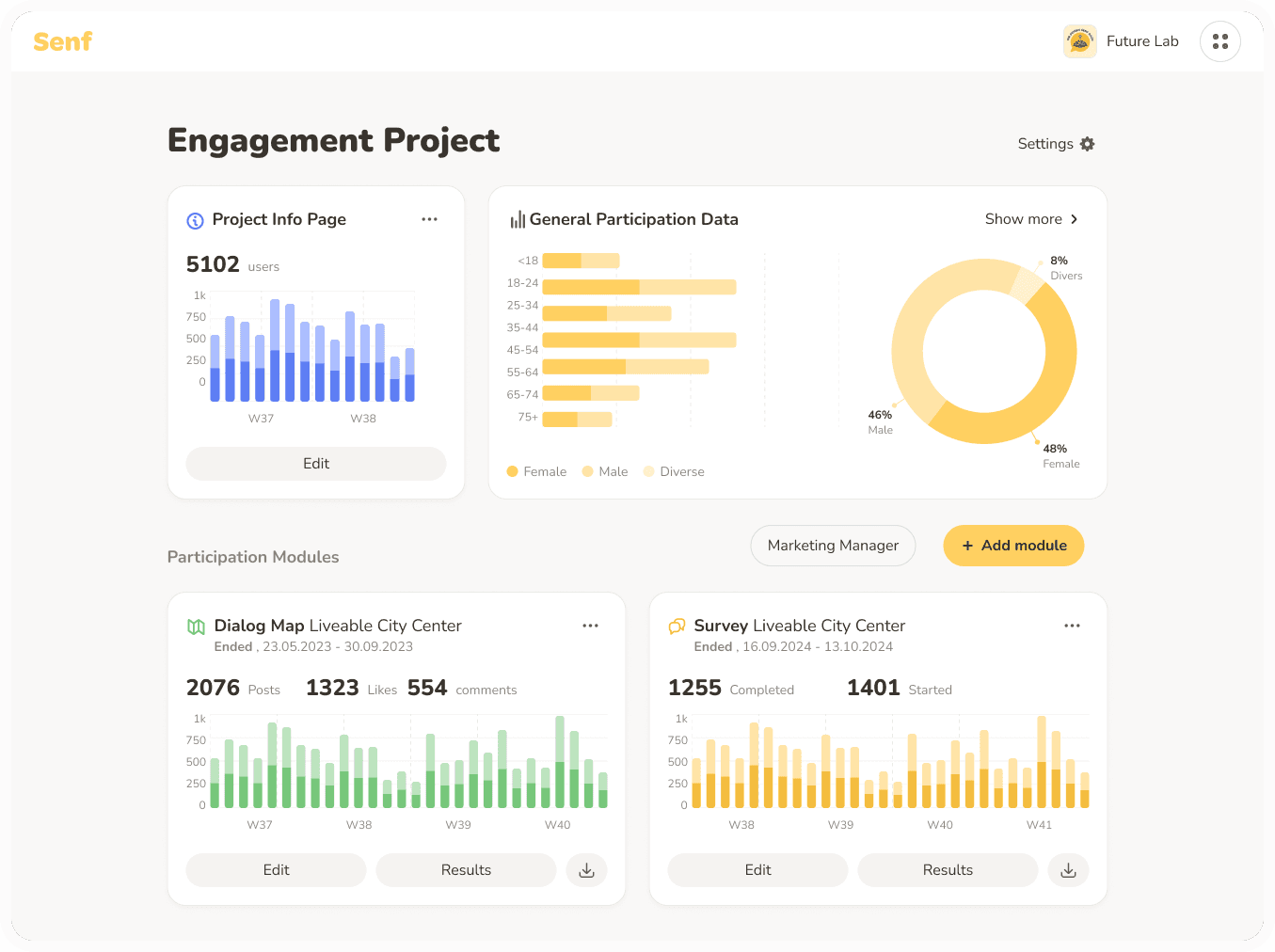Click the Settings gear icon
Screen dimensions: 1275x952
[1087, 143]
